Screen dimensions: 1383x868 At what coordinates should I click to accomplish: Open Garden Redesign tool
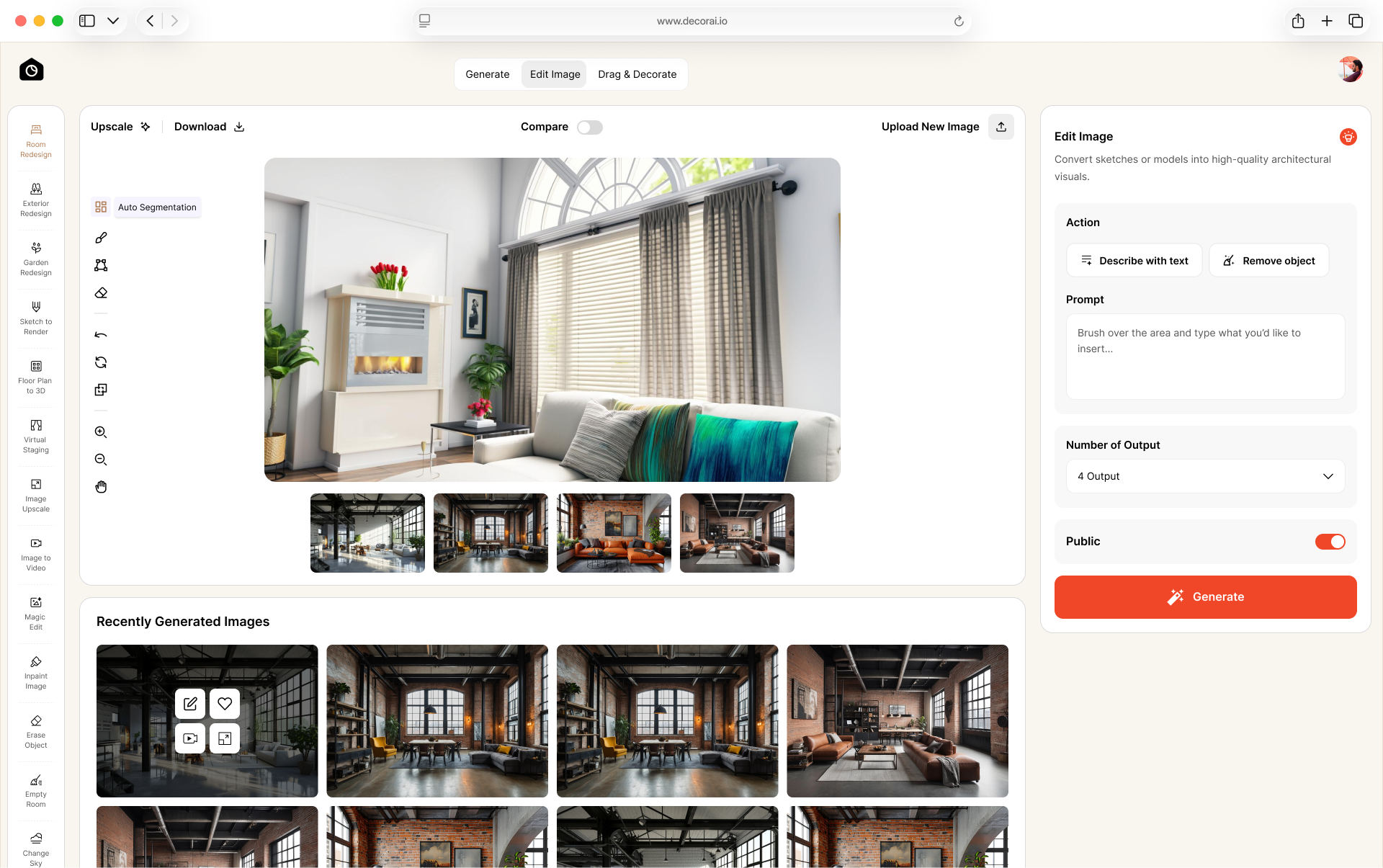36,259
